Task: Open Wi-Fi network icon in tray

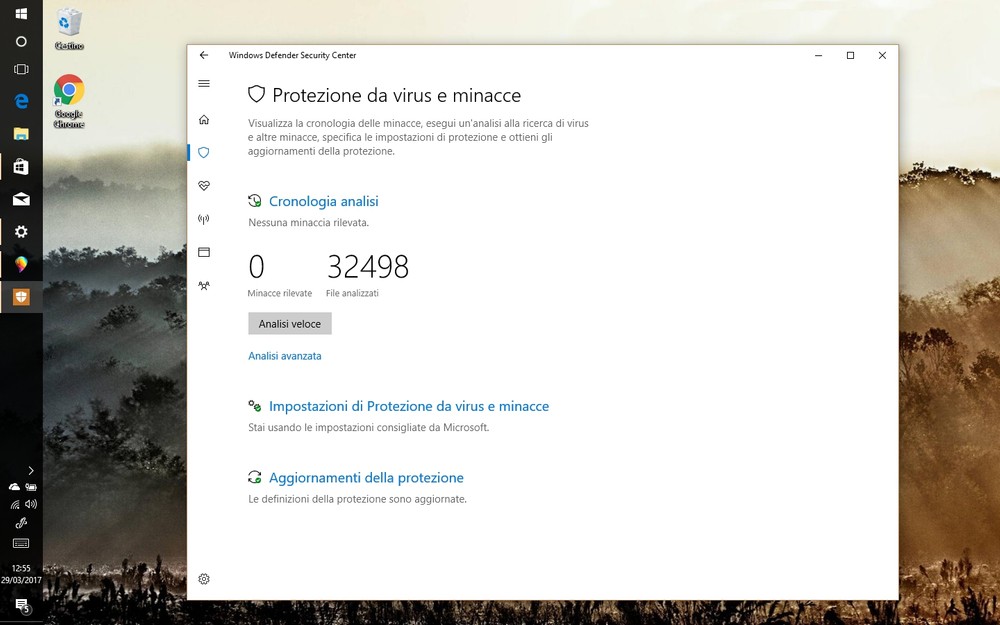Action: point(15,504)
